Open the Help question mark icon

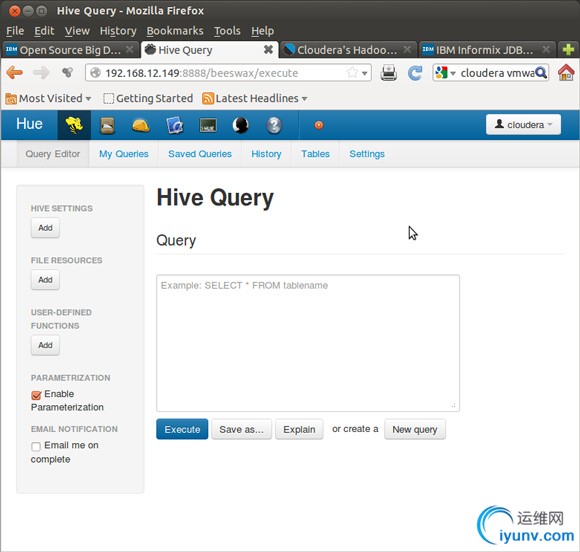tap(274, 125)
